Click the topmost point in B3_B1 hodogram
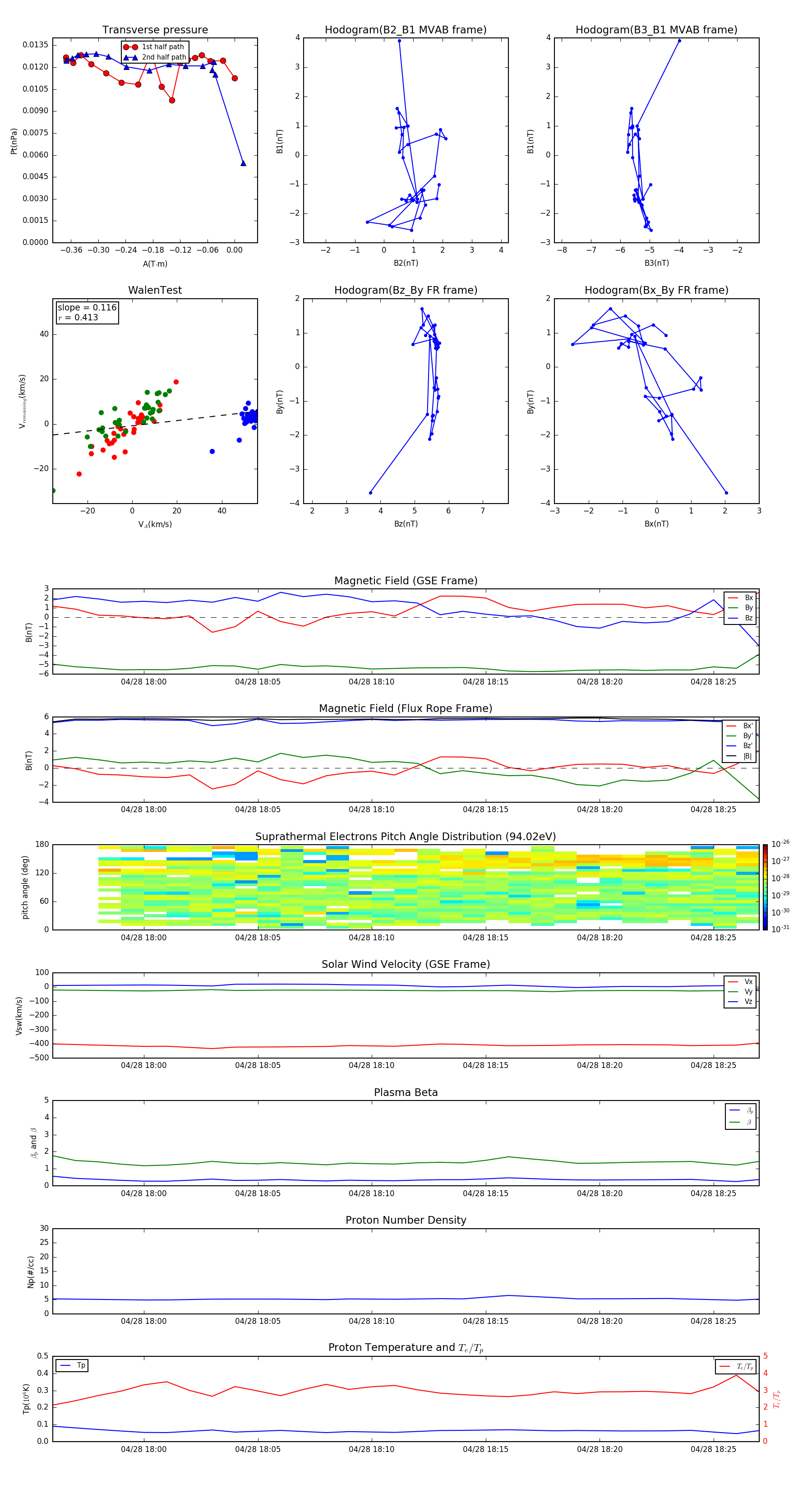The height and width of the screenshot is (1489, 812). [679, 41]
